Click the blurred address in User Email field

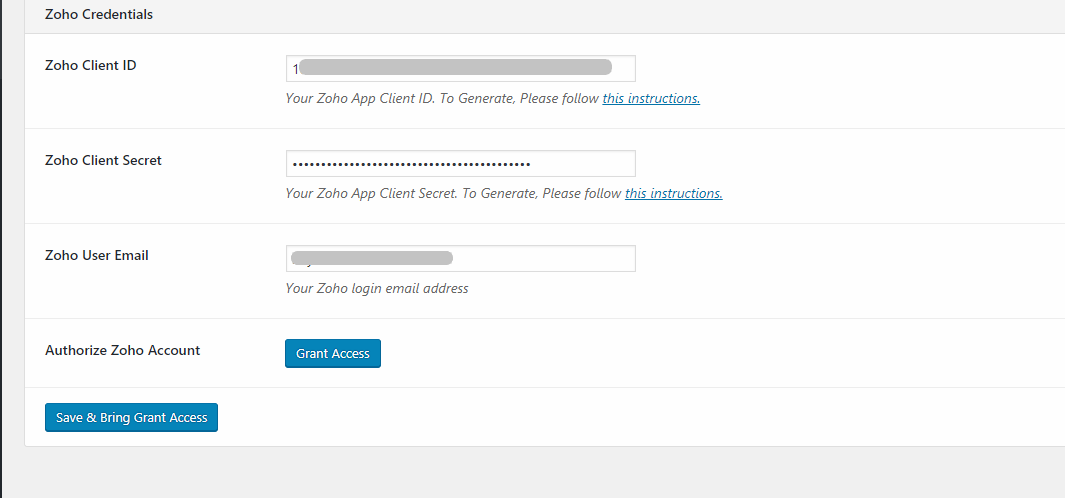point(372,258)
